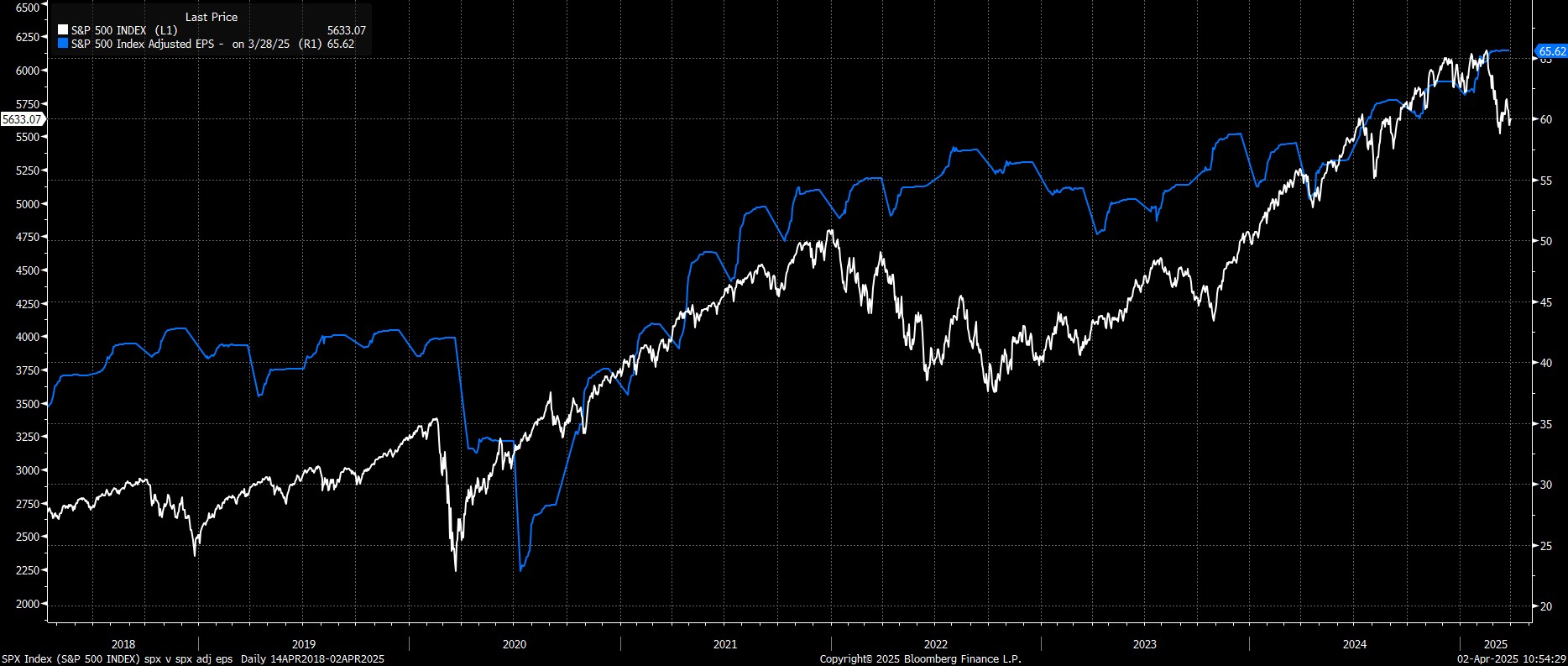1568x666 pixels.
Task: Click the 'Last Price' legend header
Action: 212,17
